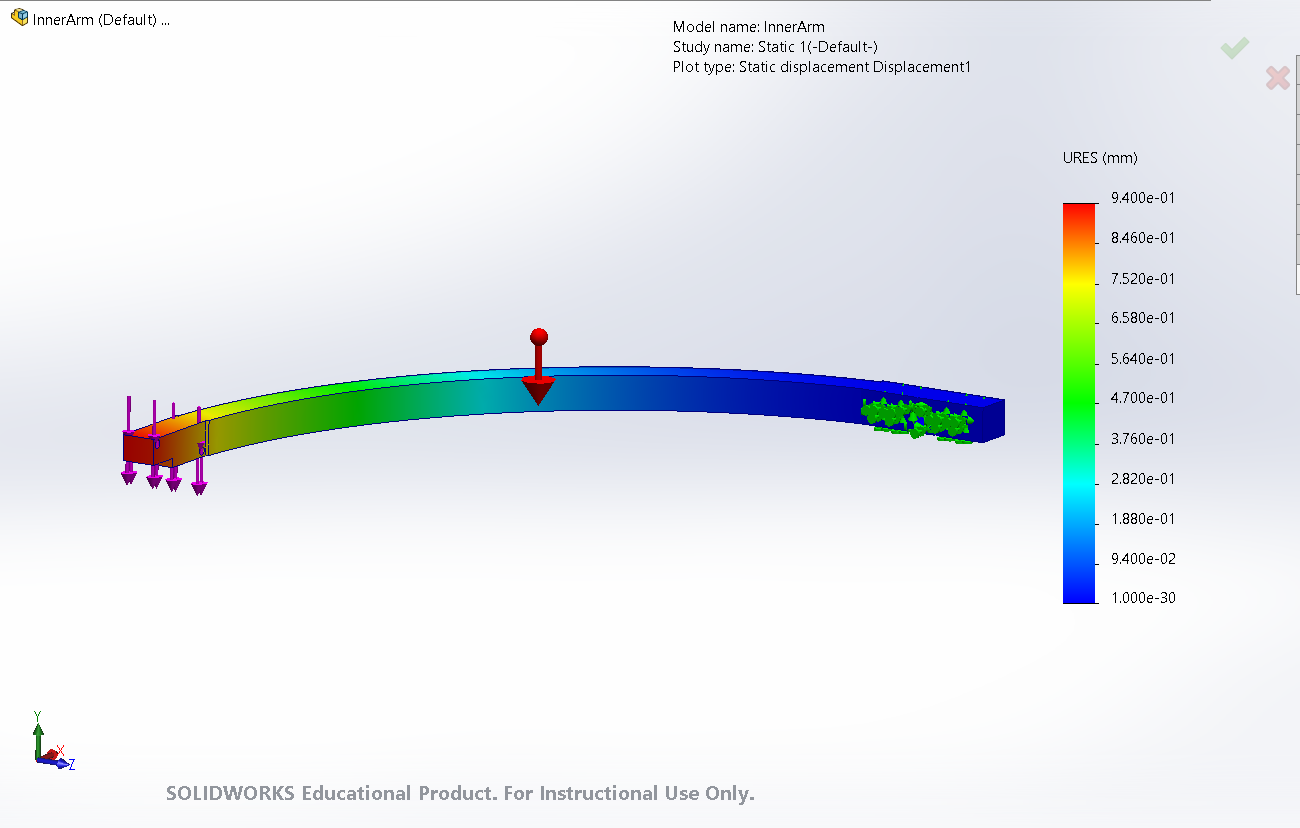This screenshot has height=828, width=1300.
Task: Select the red remote load arrow on the beam
Action: (539, 366)
